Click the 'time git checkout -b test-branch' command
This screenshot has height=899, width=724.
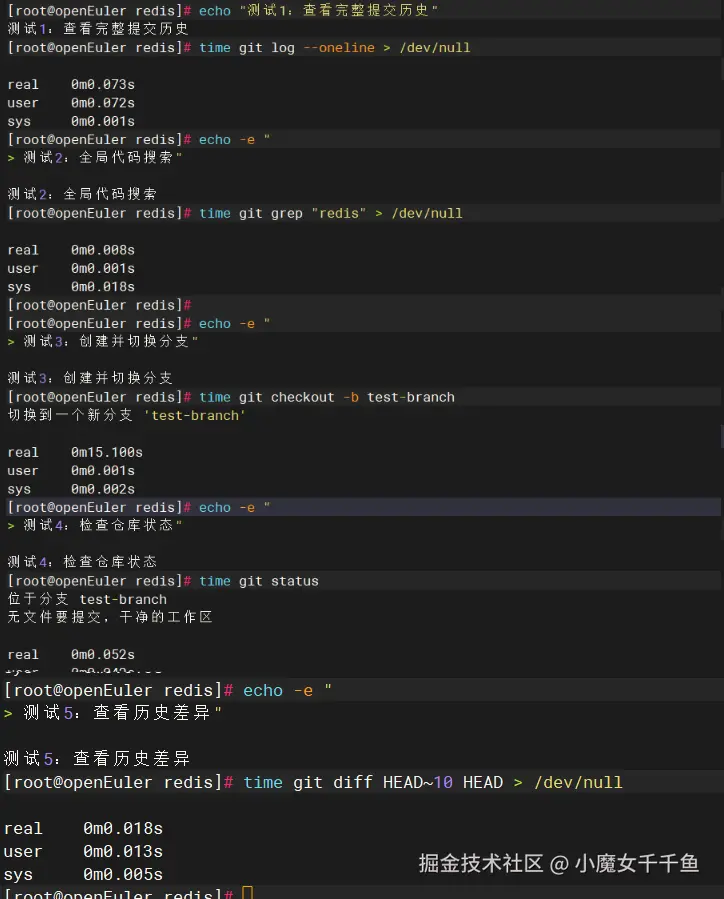pyautogui.click(x=327, y=397)
